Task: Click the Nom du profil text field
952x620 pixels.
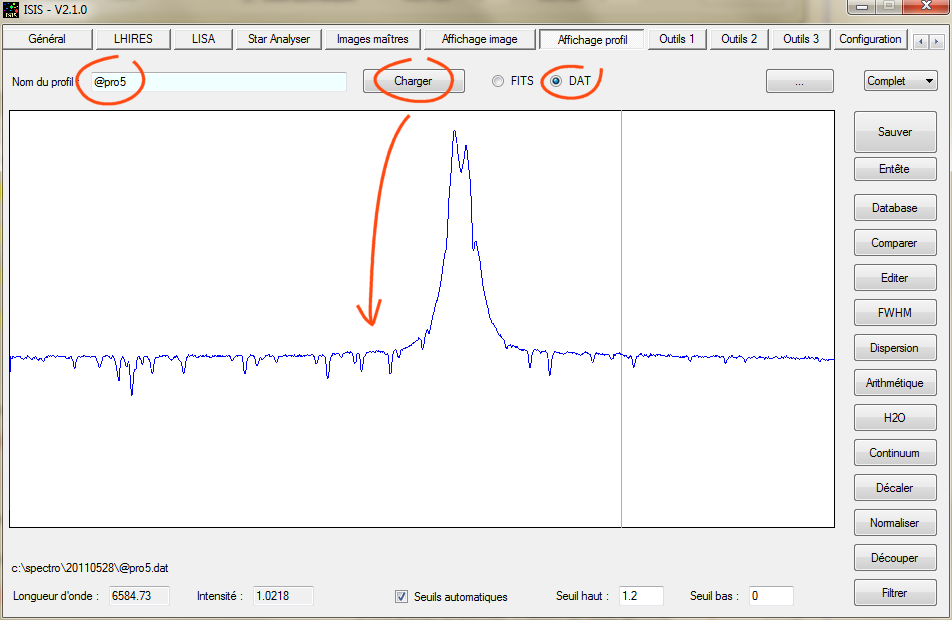Action: point(217,82)
